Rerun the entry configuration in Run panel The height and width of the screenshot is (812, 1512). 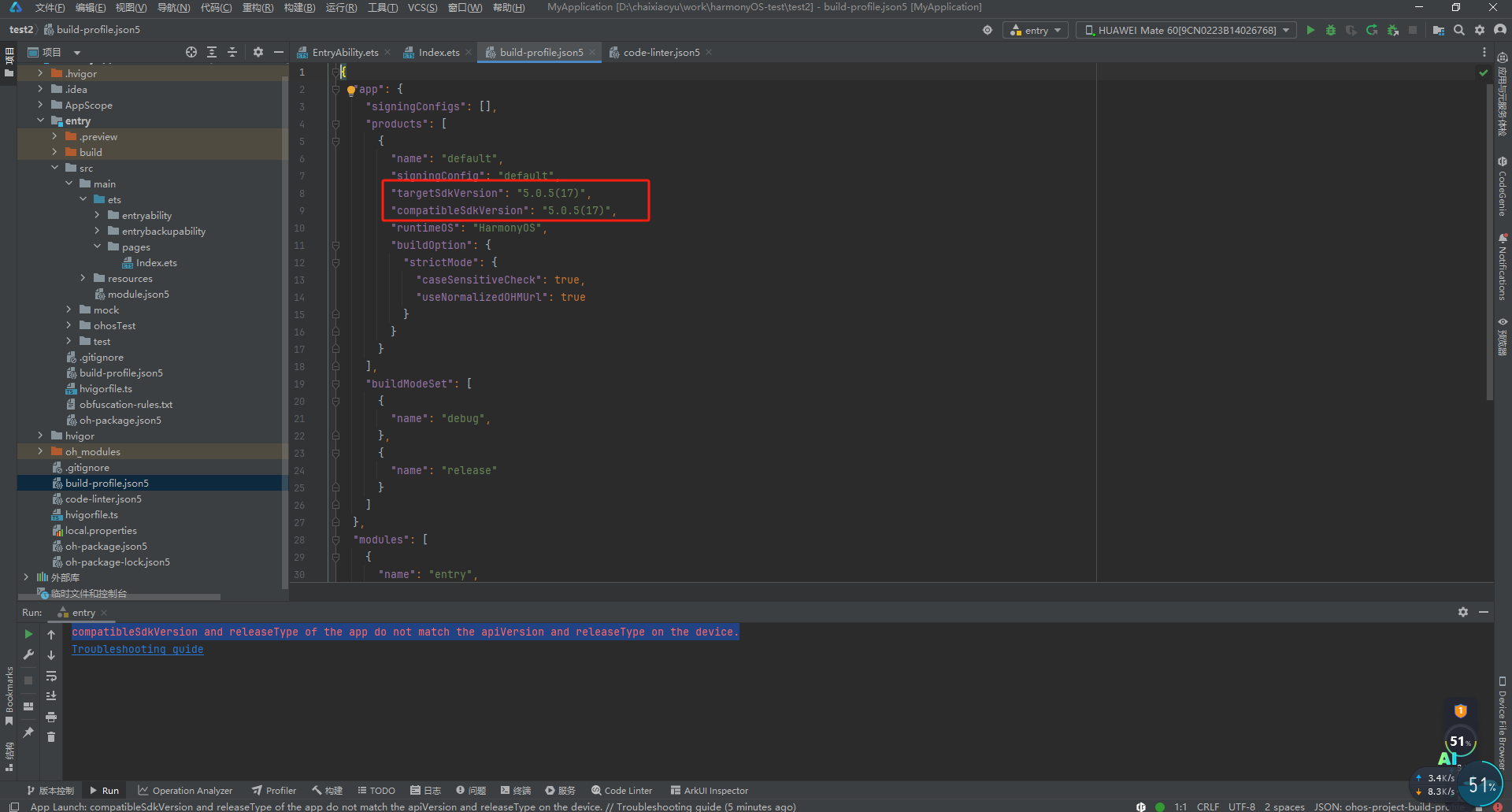tap(28, 634)
